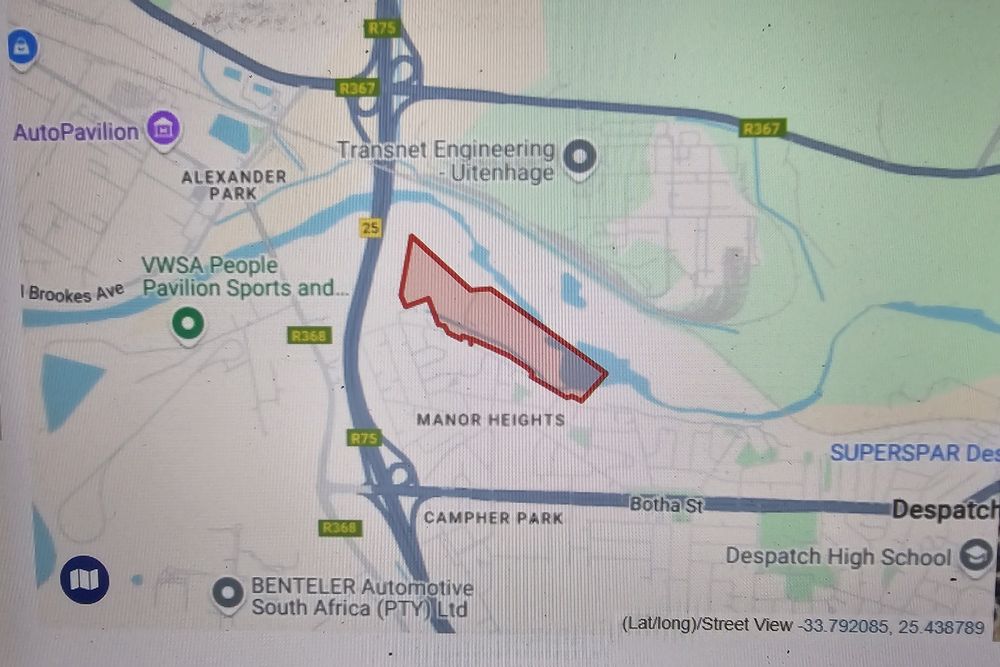Click the BENTELER Automotive location pin
This screenshot has width=1000, height=667.
click(x=228, y=593)
